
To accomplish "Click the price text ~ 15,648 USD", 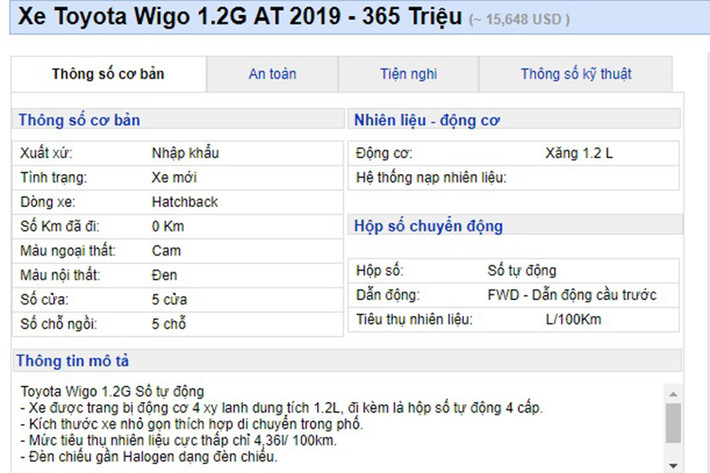I will [519, 20].
